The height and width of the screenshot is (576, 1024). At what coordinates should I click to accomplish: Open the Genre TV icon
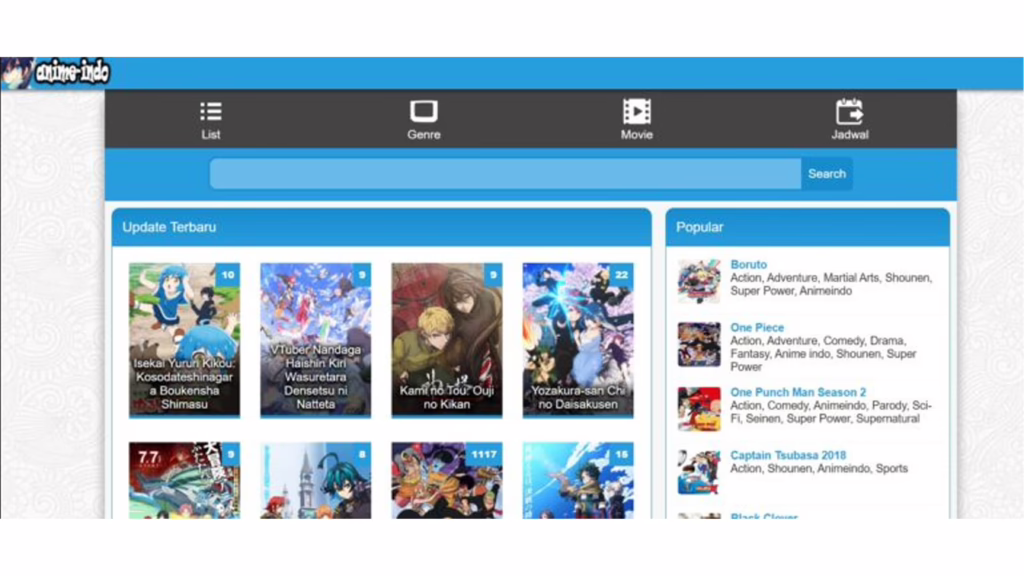pyautogui.click(x=424, y=112)
